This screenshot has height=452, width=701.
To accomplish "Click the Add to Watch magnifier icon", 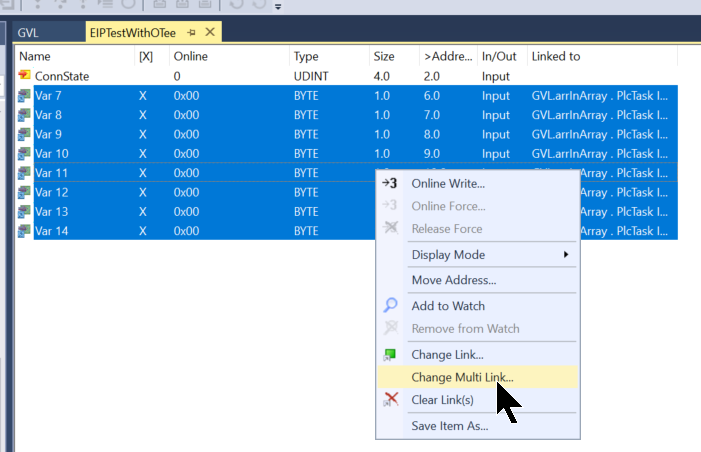I will click(391, 306).
